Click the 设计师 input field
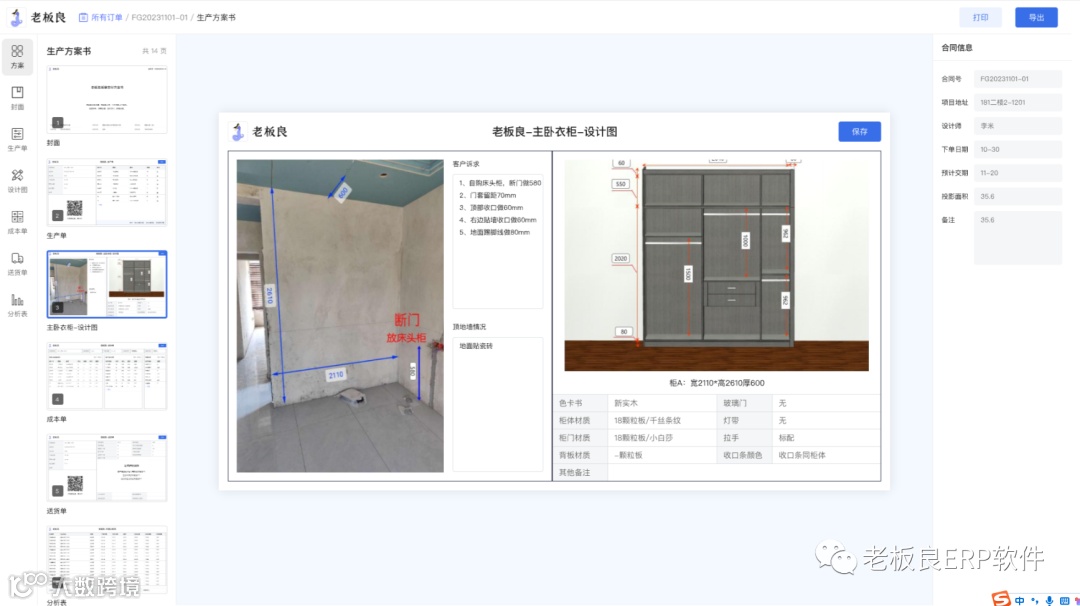Screen dimensions: 1080x606 click(1017, 125)
